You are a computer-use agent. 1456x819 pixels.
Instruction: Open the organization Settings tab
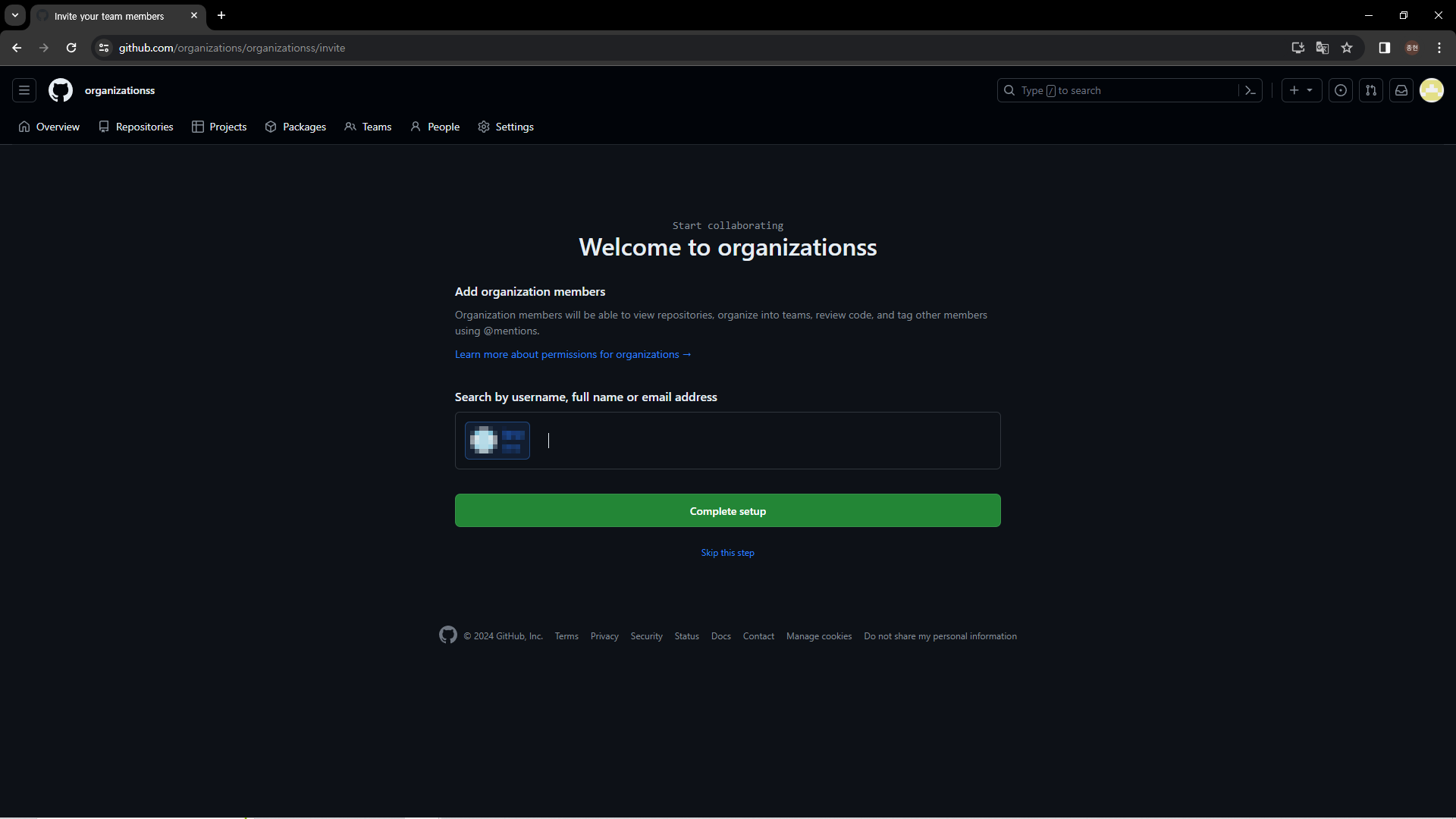click(506, 127)
